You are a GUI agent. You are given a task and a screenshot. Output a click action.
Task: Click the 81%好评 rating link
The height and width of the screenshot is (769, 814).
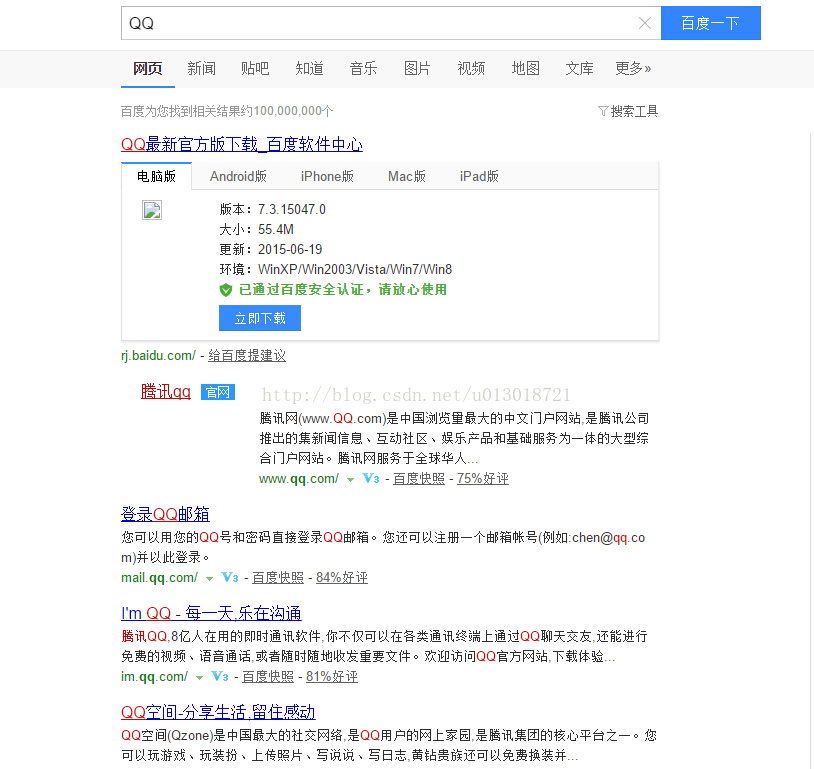(x=332, y=677)
